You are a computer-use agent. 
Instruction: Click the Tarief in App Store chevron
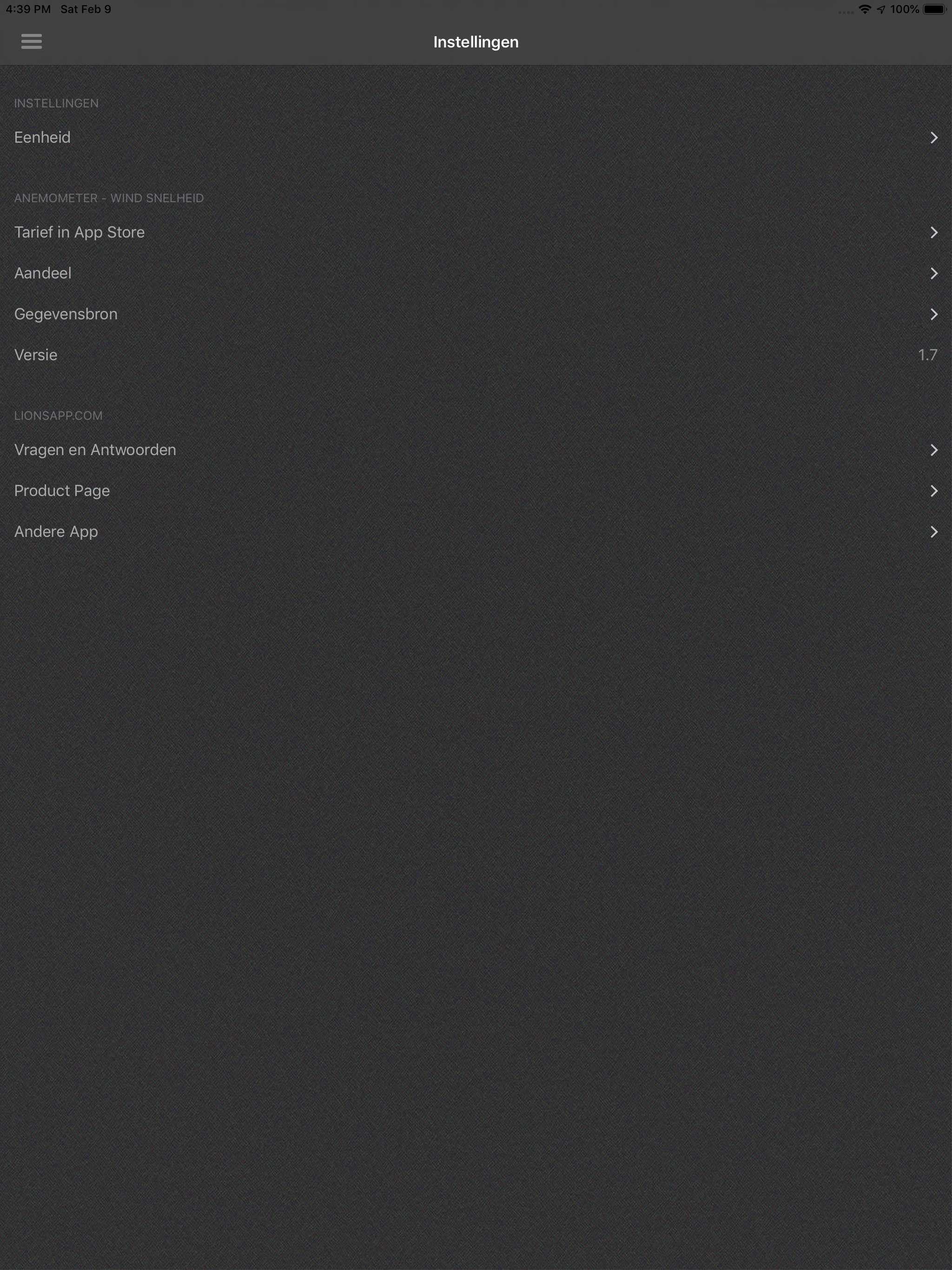pyautogui.click(x=933, y=232)
